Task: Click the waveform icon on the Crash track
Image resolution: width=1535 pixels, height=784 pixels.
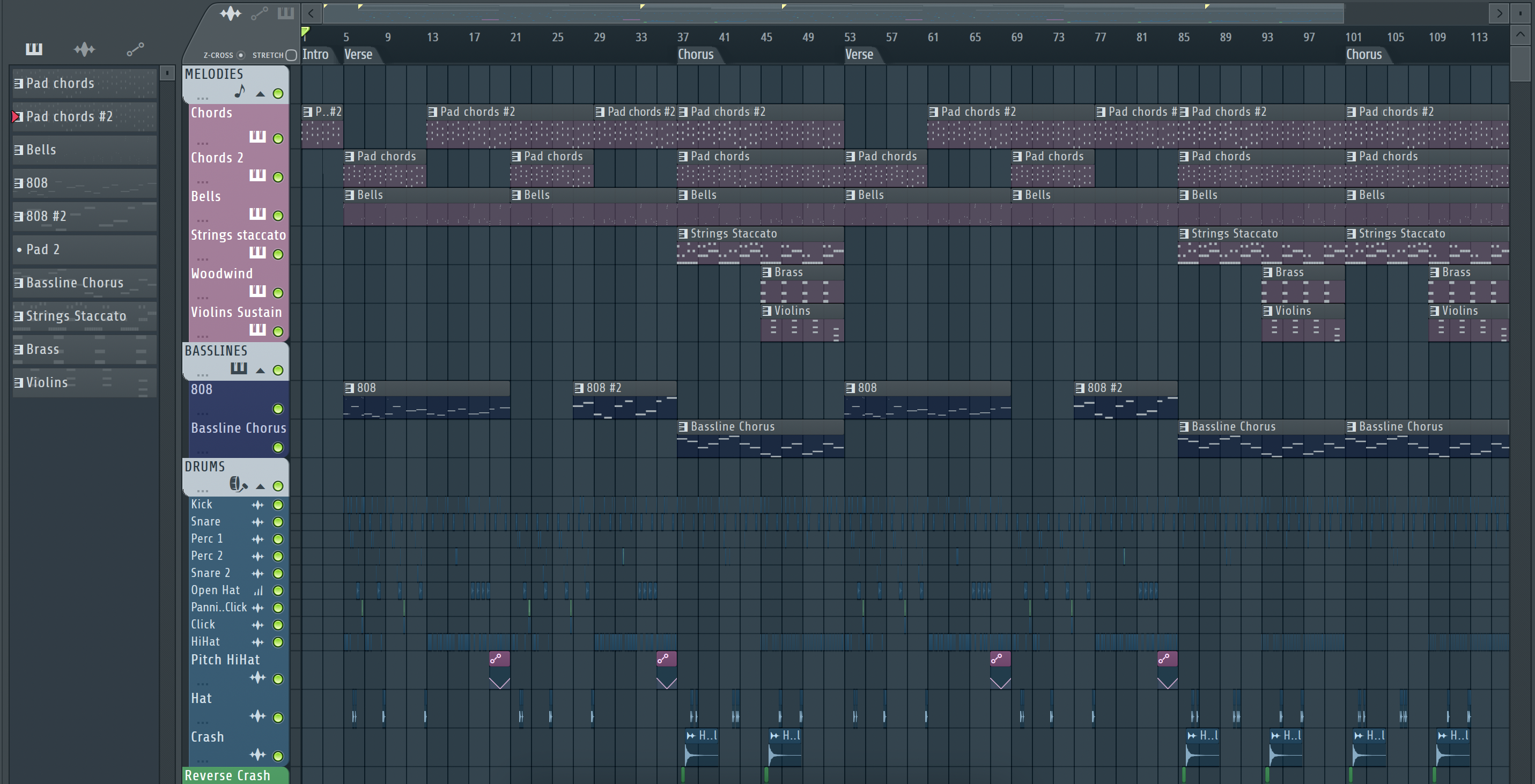Action: coord(257,754)
